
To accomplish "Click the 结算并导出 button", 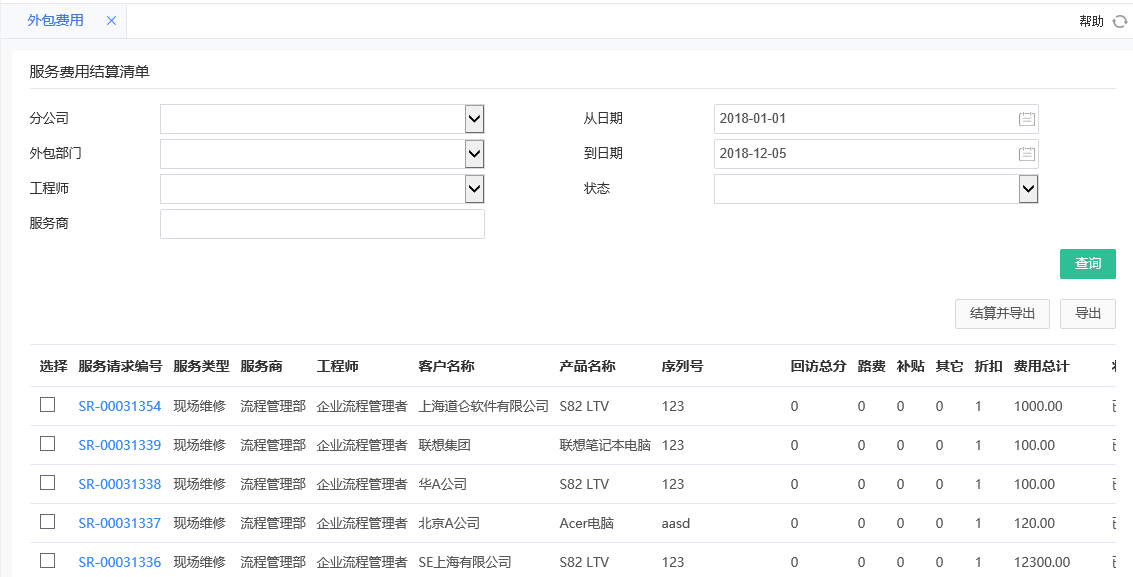I will (x=1004, y=313).
